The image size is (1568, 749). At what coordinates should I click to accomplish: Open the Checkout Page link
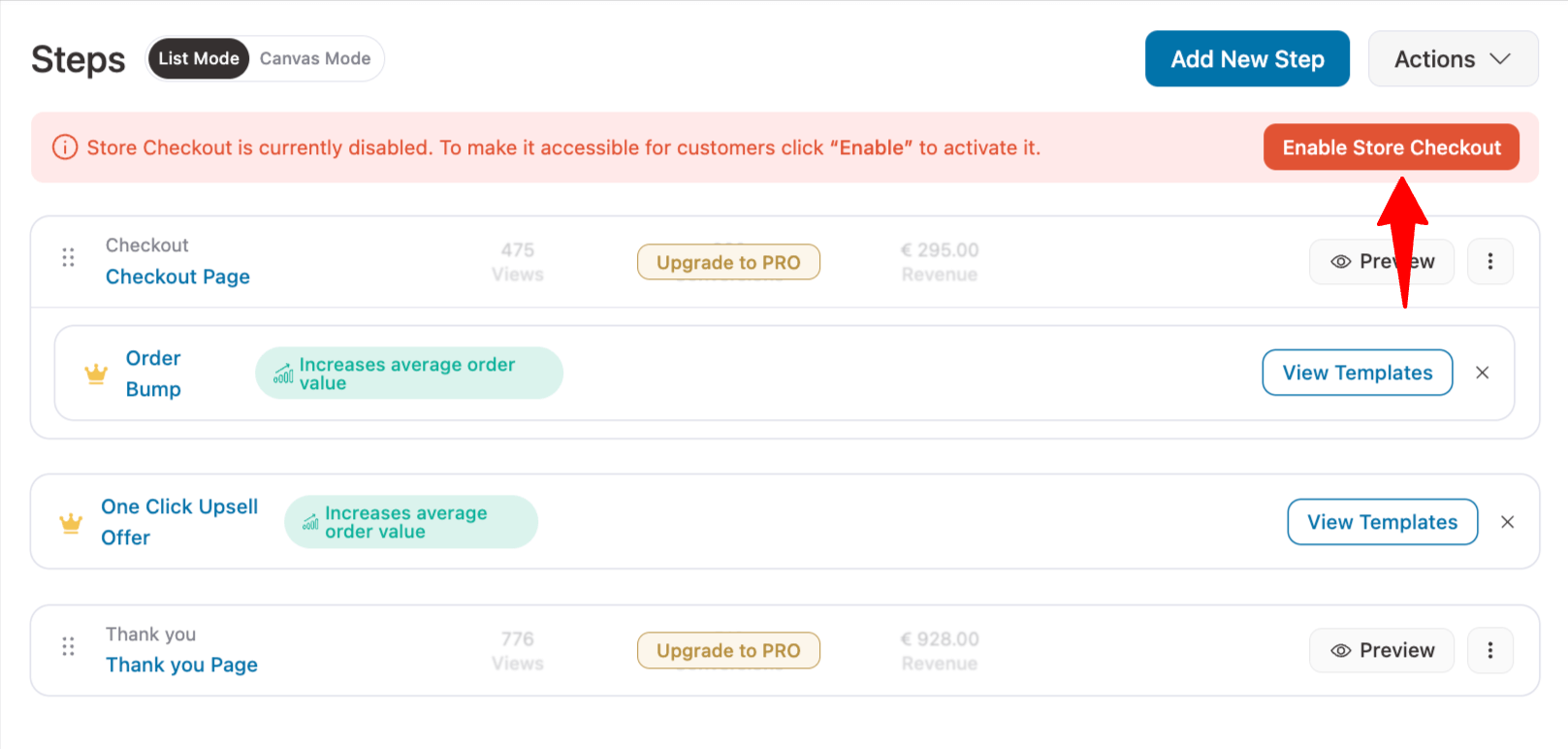point(177,277)
